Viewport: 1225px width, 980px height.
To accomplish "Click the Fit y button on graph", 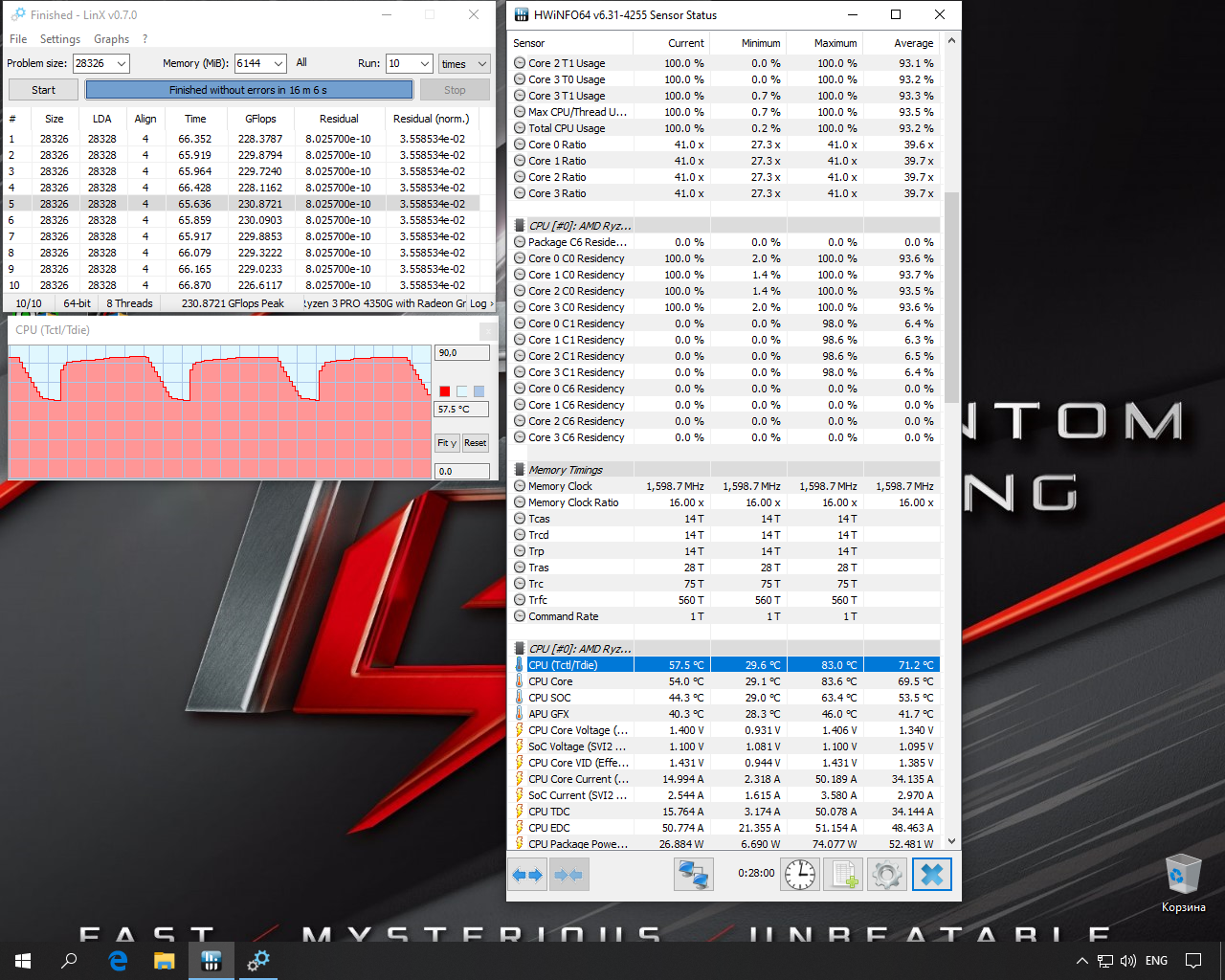I will [x=447, y=443].
